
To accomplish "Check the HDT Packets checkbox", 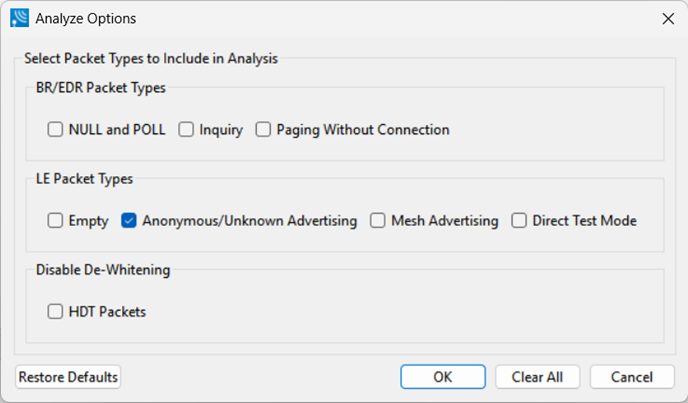I will pyautogui.click(x=55, y=312).
